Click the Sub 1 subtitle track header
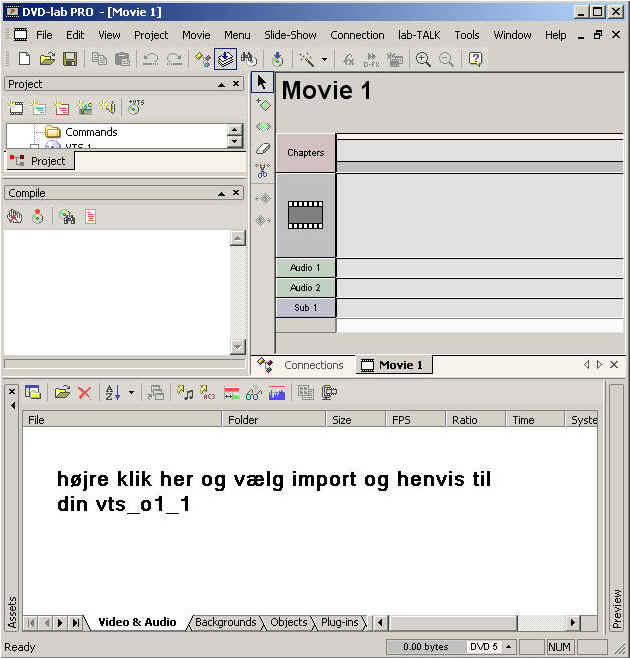 [306, 308]
